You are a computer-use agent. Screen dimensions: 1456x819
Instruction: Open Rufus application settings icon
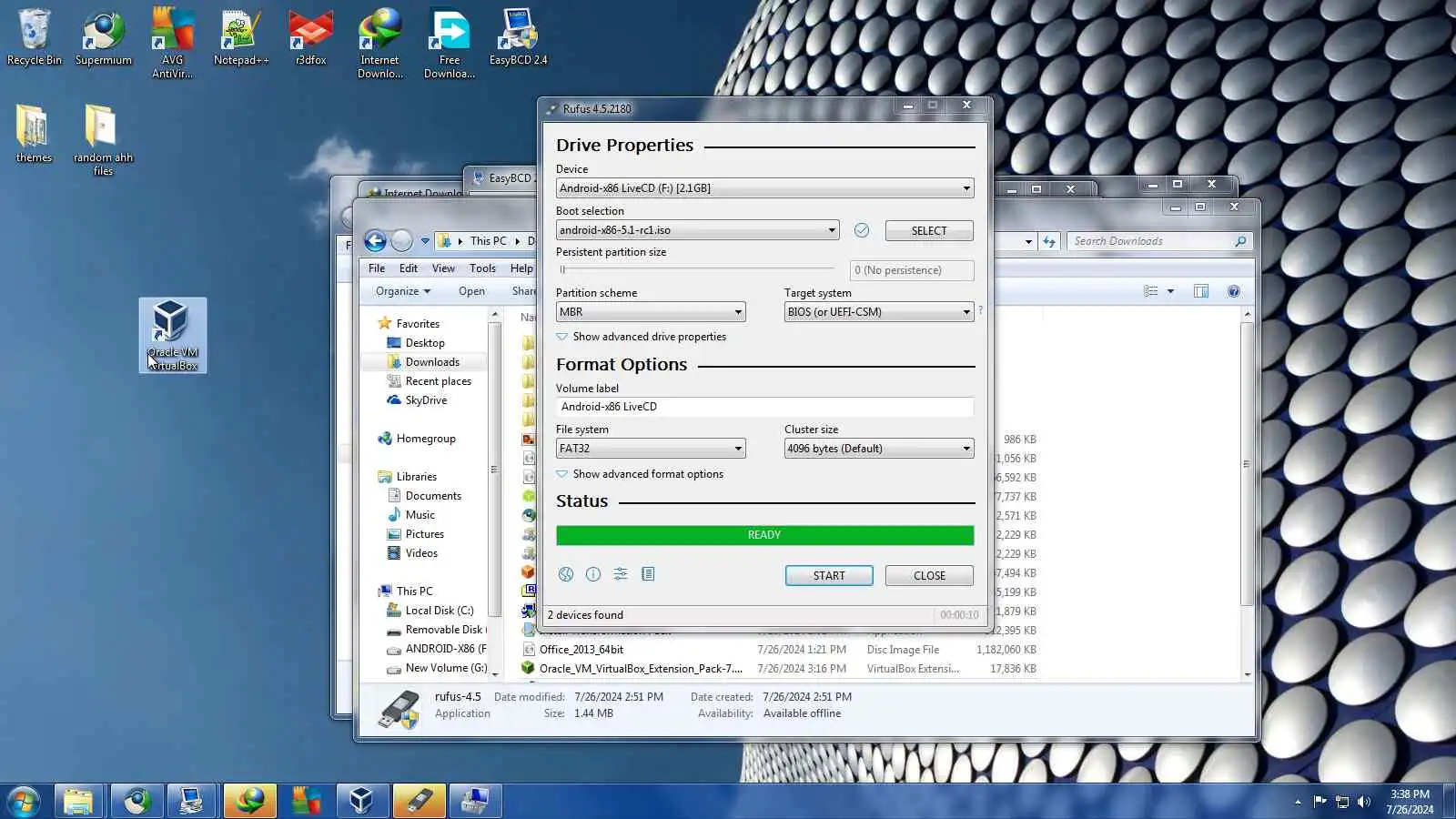[x=621, y=574]
